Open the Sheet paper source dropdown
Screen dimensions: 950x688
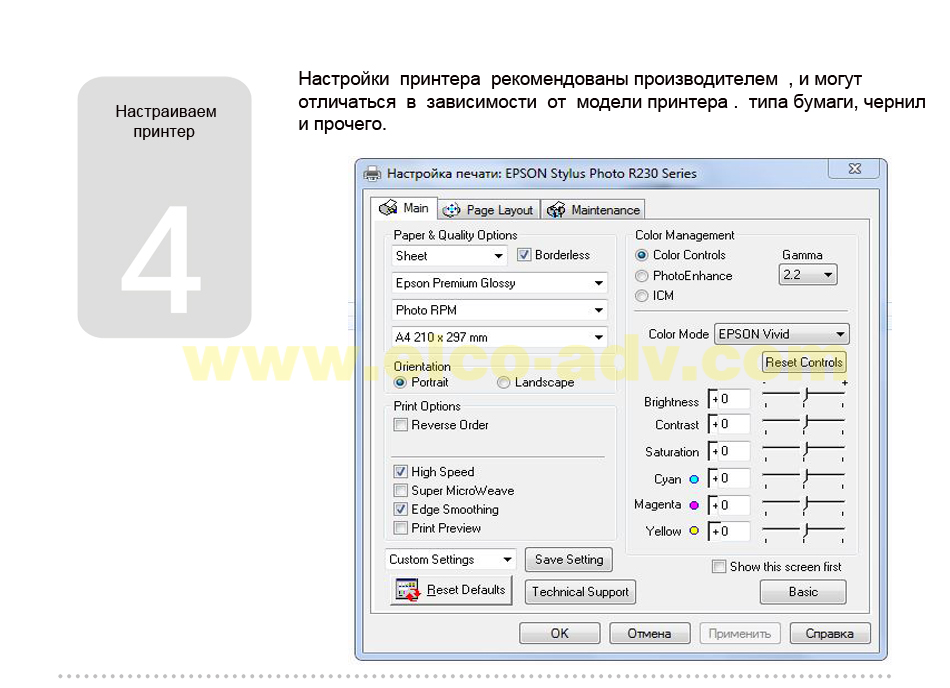449,256
